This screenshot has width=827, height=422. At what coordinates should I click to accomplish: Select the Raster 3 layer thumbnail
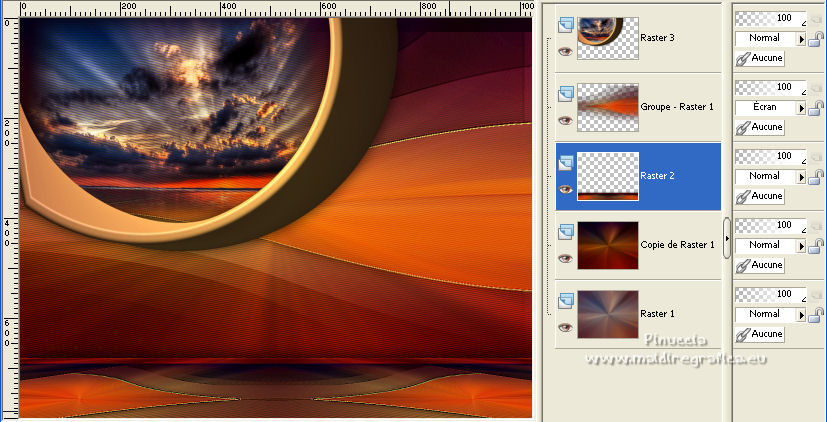(608, 39)
